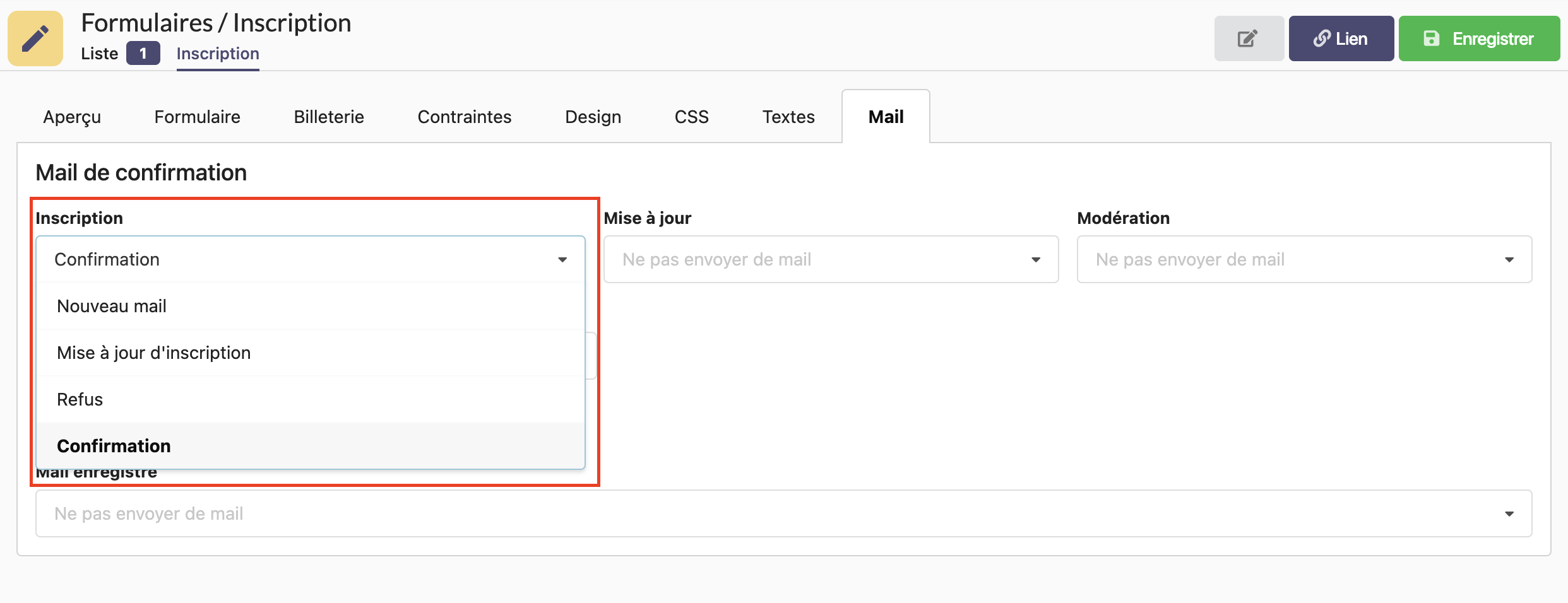Expand the Modération mail dropdown
Screen dimensions: 1568x603
[1304, 259]
